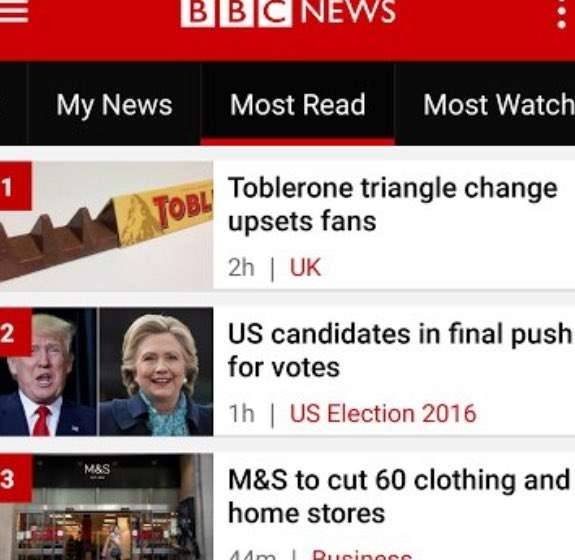Select rank 1 badge on Toblerone story
The width and height of the screenshot is (575, 560).
[15, 186]
